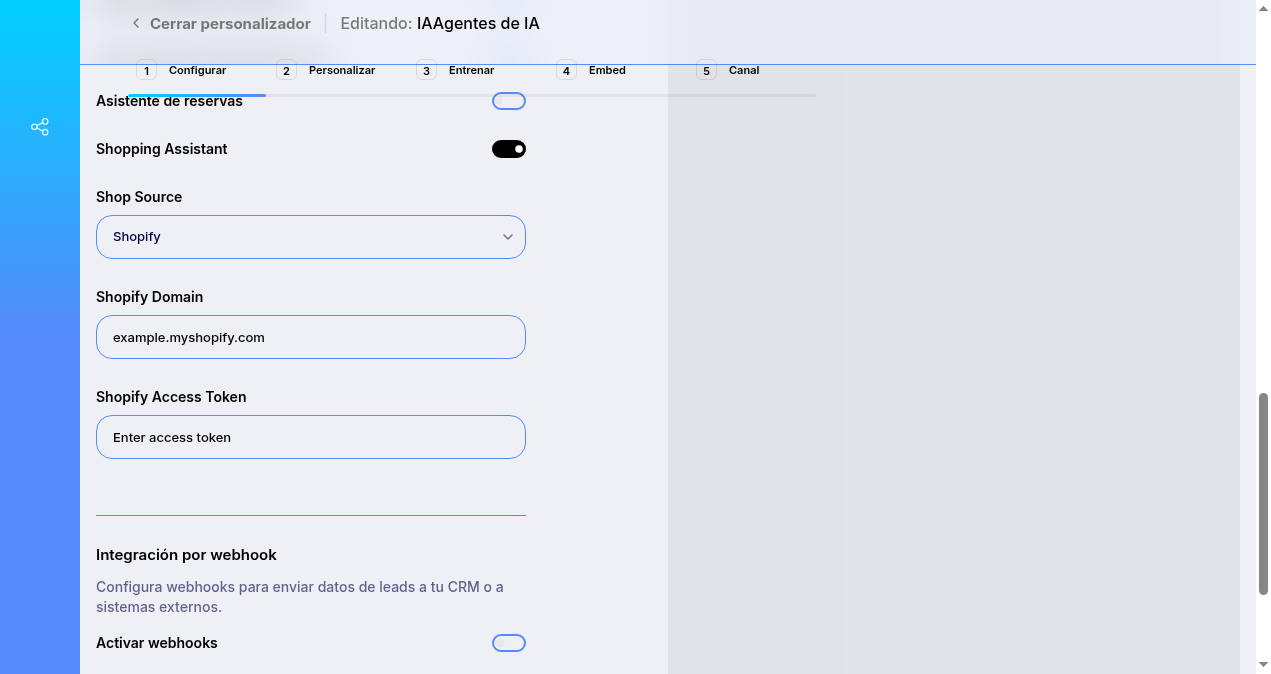Enable the Activar webhooks toggle

(508, 642)
